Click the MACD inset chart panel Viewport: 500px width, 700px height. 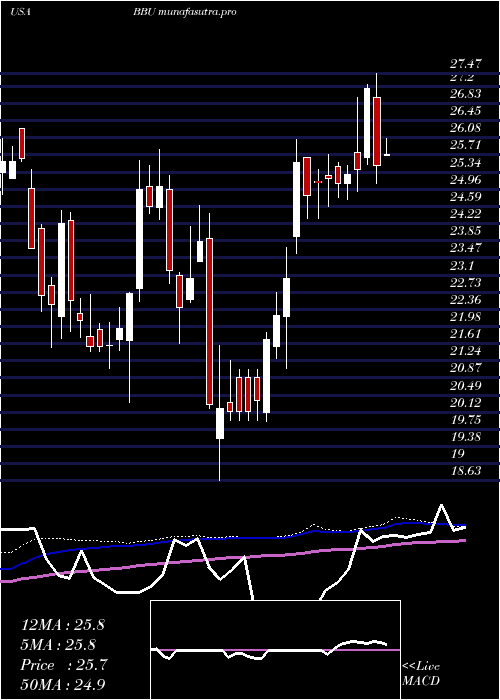click(275, 650)
